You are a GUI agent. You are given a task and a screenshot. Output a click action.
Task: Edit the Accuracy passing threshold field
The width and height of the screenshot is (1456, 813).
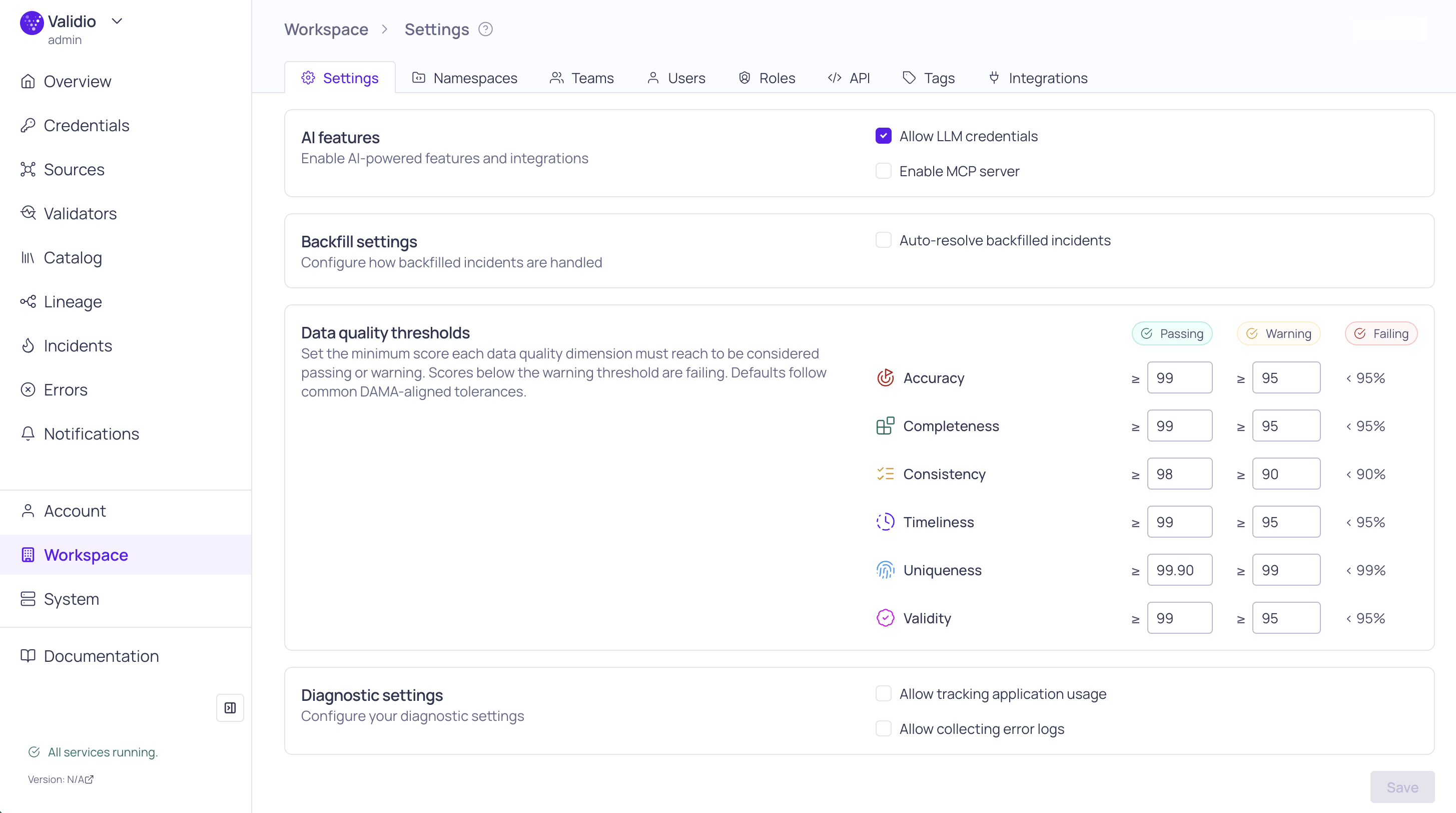[1180, 377]
